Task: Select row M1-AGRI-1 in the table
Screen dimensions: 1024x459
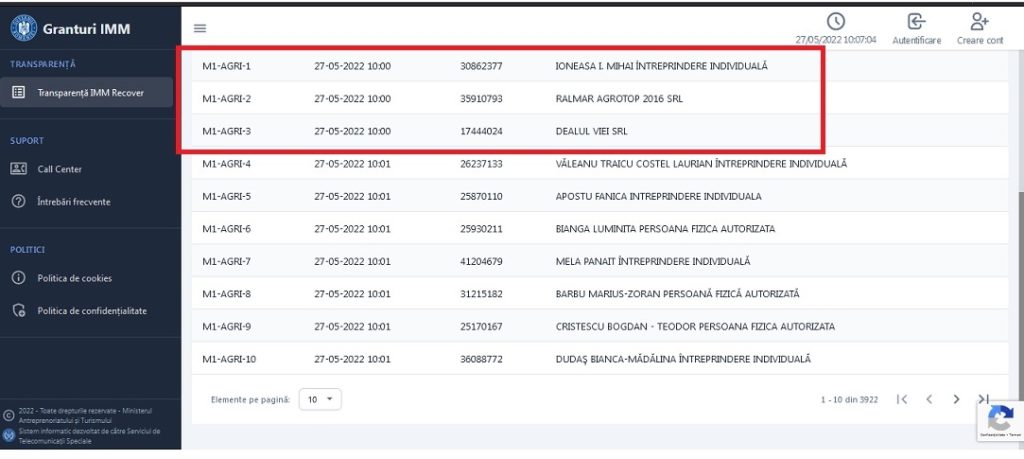Action: [226, 66]
